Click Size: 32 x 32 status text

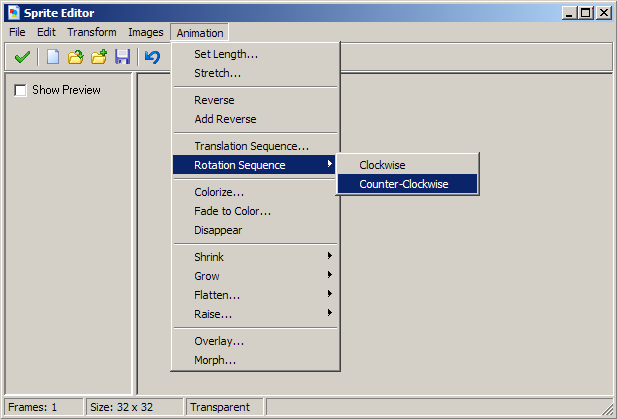(135, 407)
